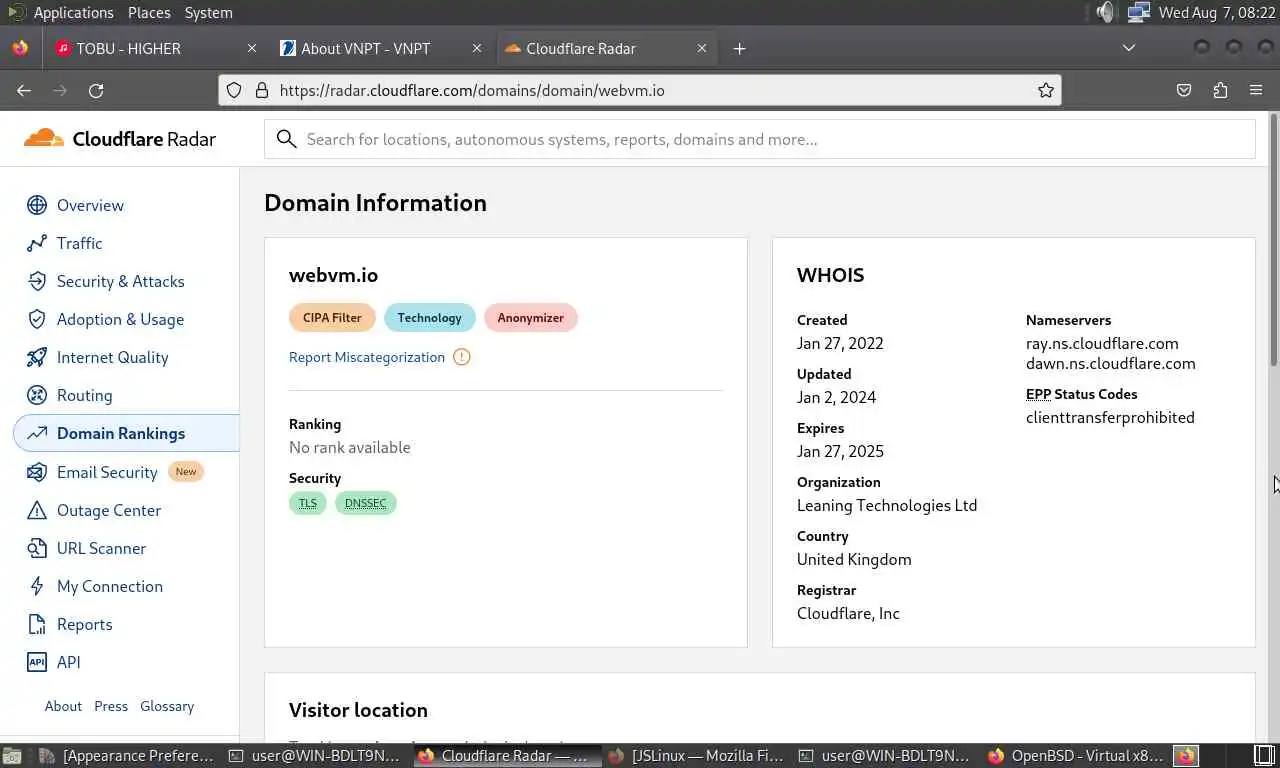The height and width of the screenshot is (768, 1280).
Task: Open the Firefox hamburger menu
Action: point(1256,90)
